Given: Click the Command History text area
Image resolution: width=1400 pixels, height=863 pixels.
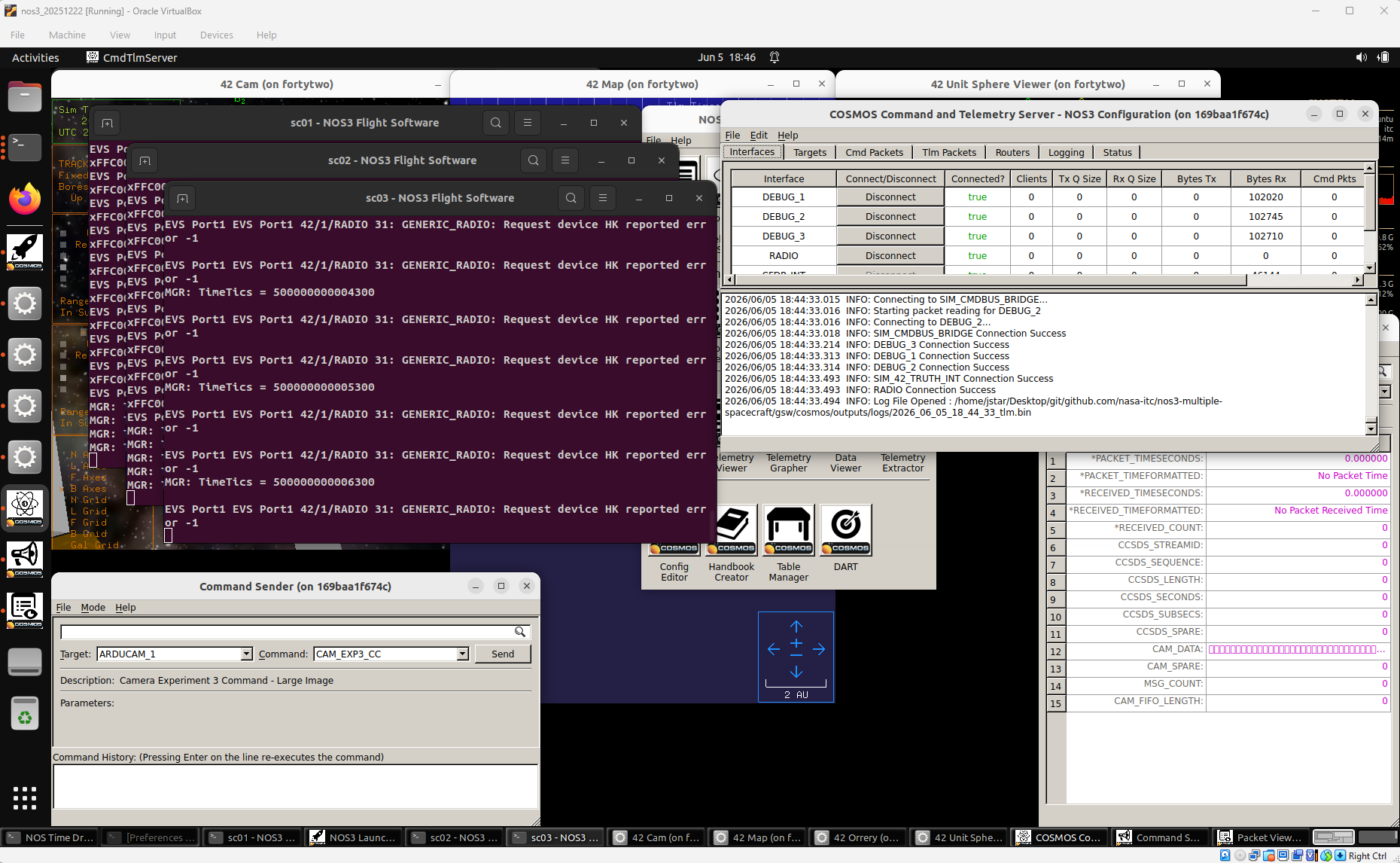Looking at the screenshot, I should click(x=295, y=786).
